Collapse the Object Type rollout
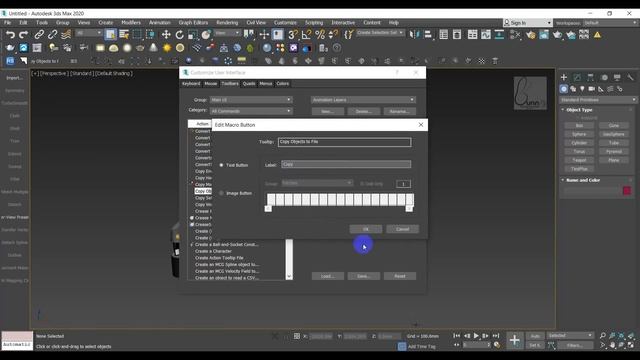Viewport: 640px width, 360px height. pyautogui.click(x=579, y=110)
